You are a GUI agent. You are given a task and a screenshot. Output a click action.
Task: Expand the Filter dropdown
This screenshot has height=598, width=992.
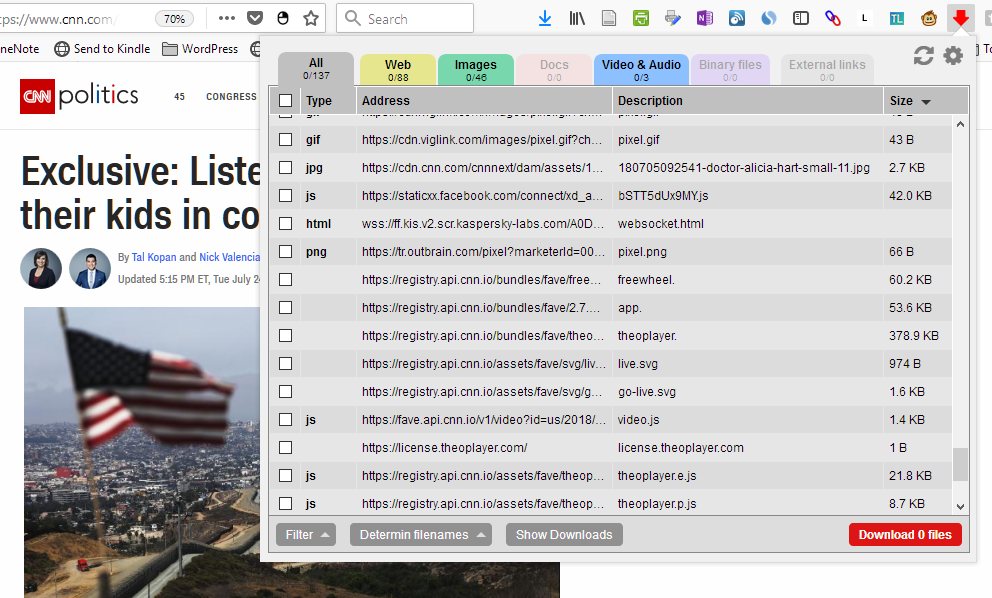(305, 535)
